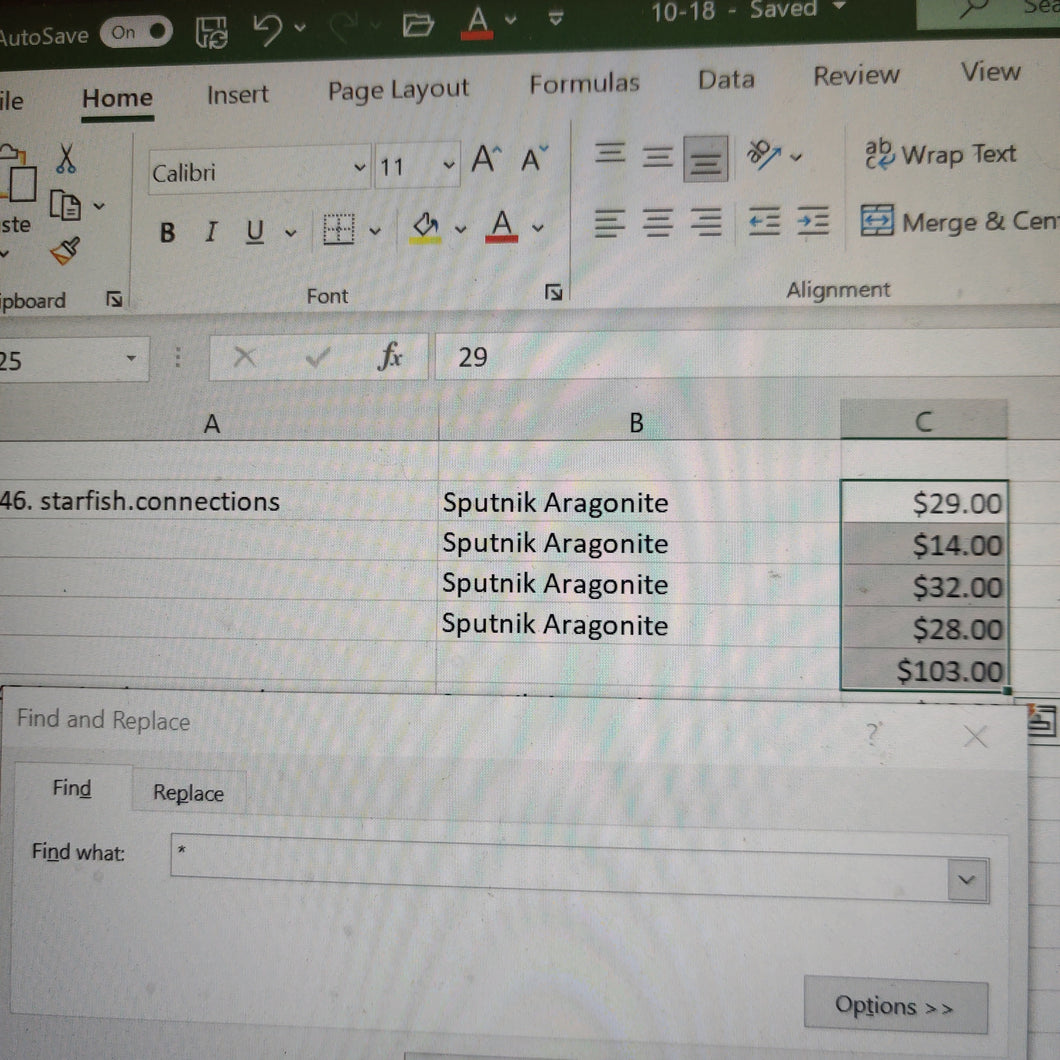Click the Undo arrow icon
1060x1060 pixels.
[x=267, y=30]
